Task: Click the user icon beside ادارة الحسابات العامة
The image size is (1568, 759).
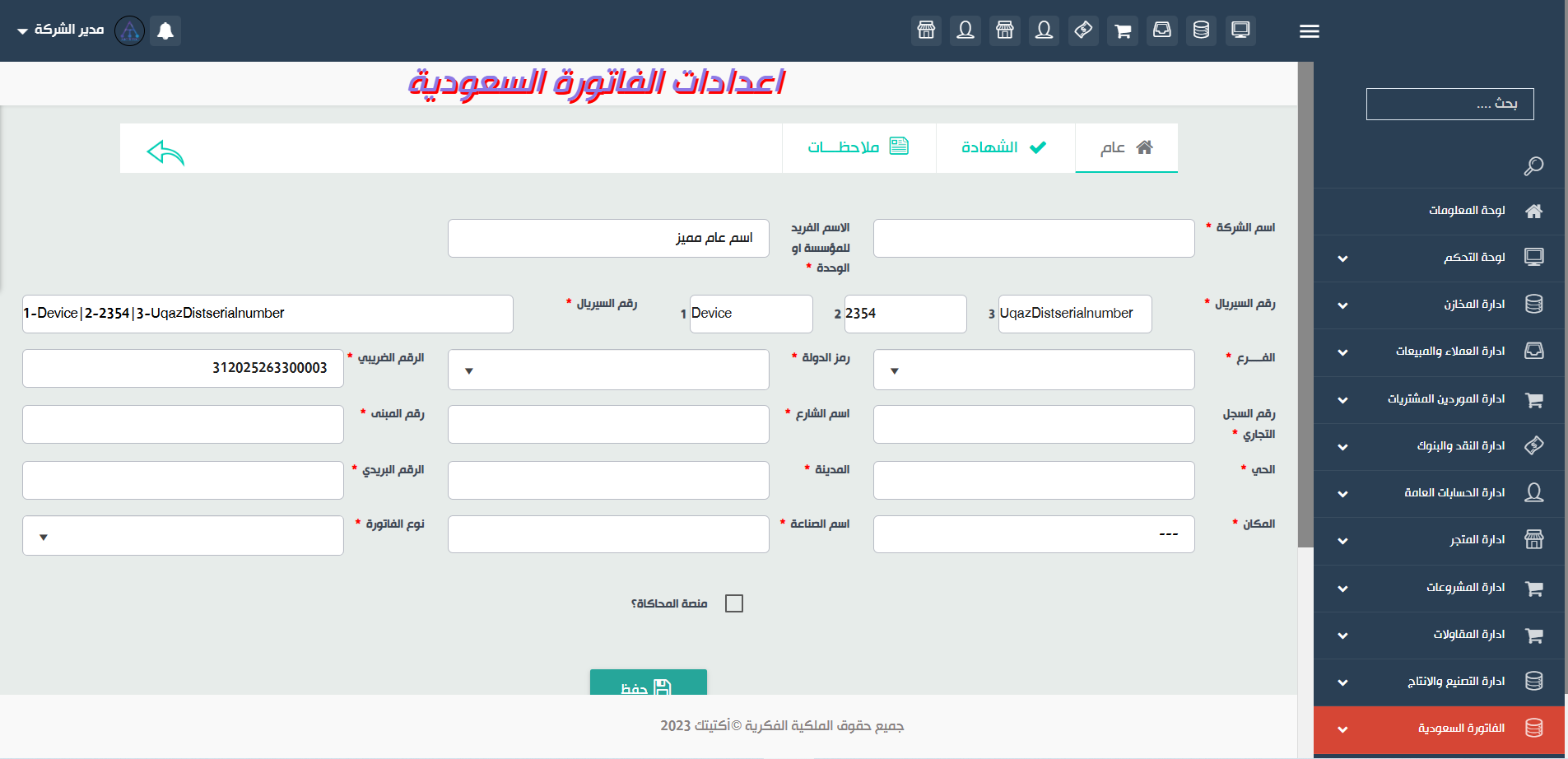Action: click(x=1533, y=492)
